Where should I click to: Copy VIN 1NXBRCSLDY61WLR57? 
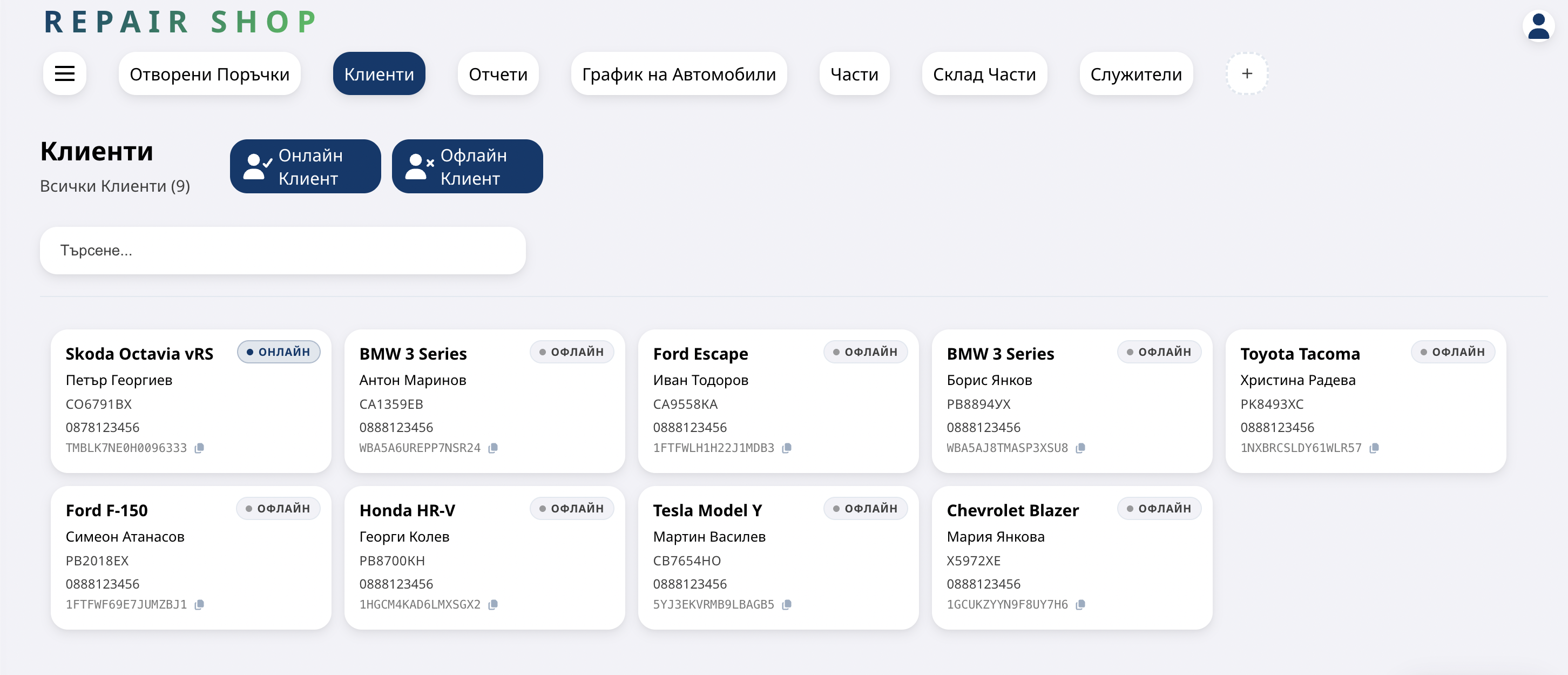click(1374, 448)
